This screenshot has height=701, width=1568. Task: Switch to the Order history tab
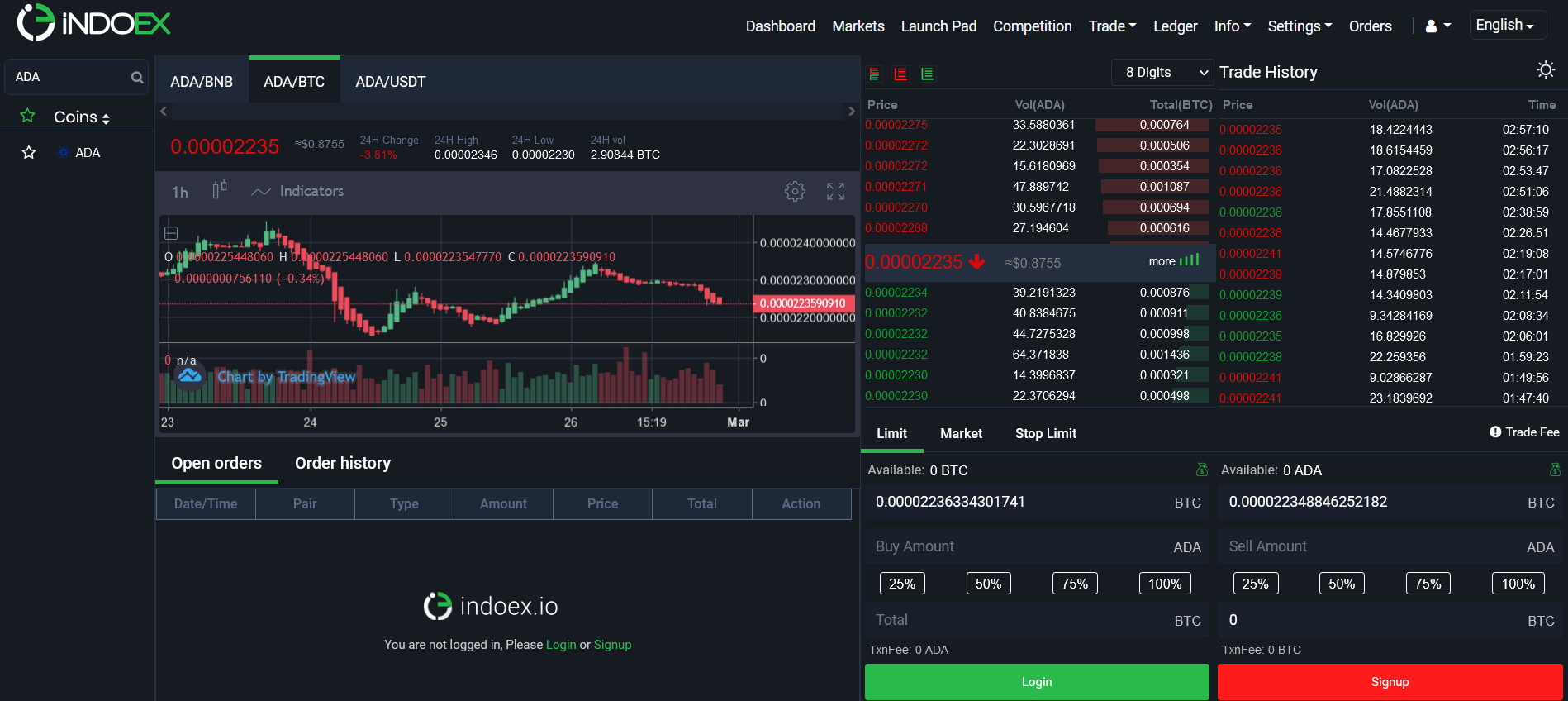343,463
